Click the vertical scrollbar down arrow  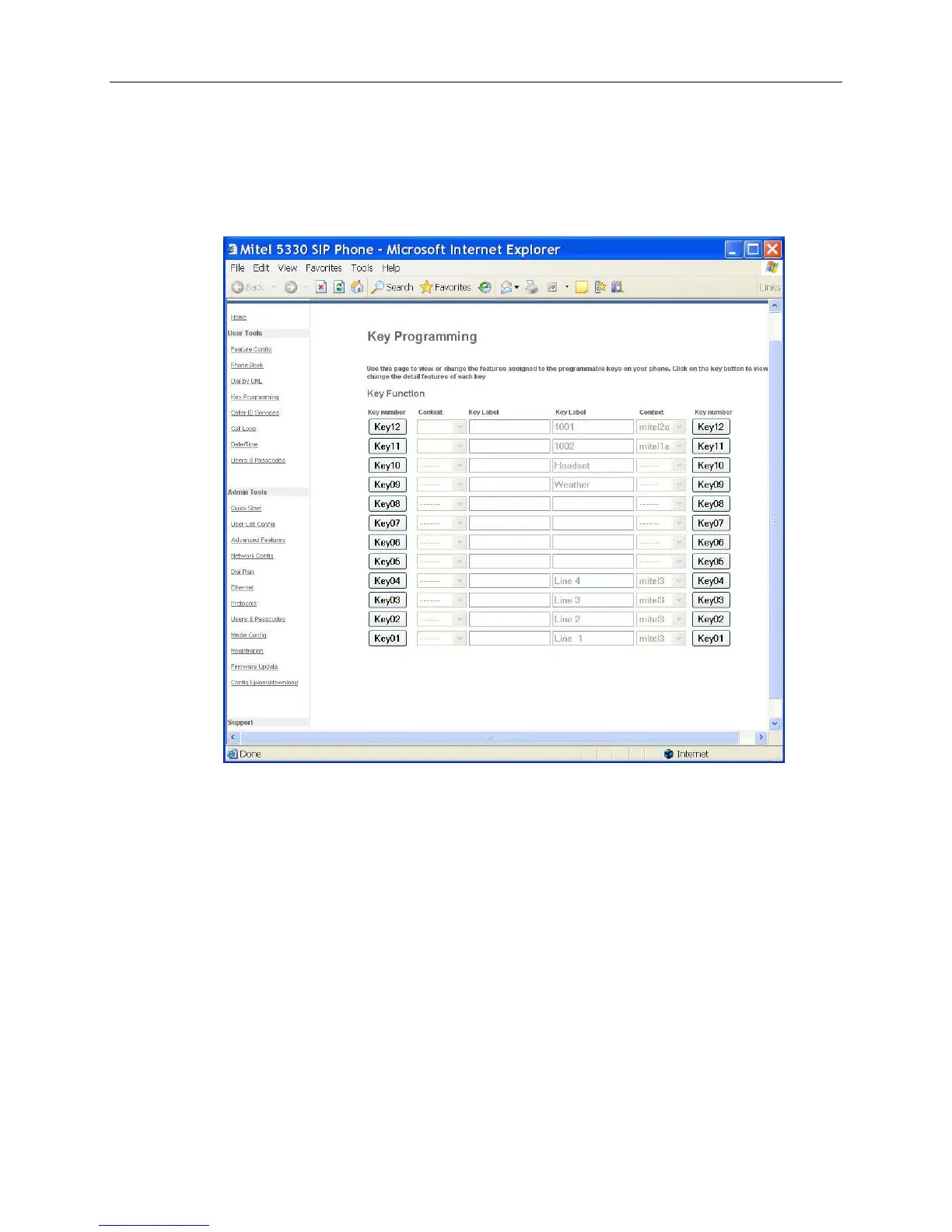(x=775, y=723)
